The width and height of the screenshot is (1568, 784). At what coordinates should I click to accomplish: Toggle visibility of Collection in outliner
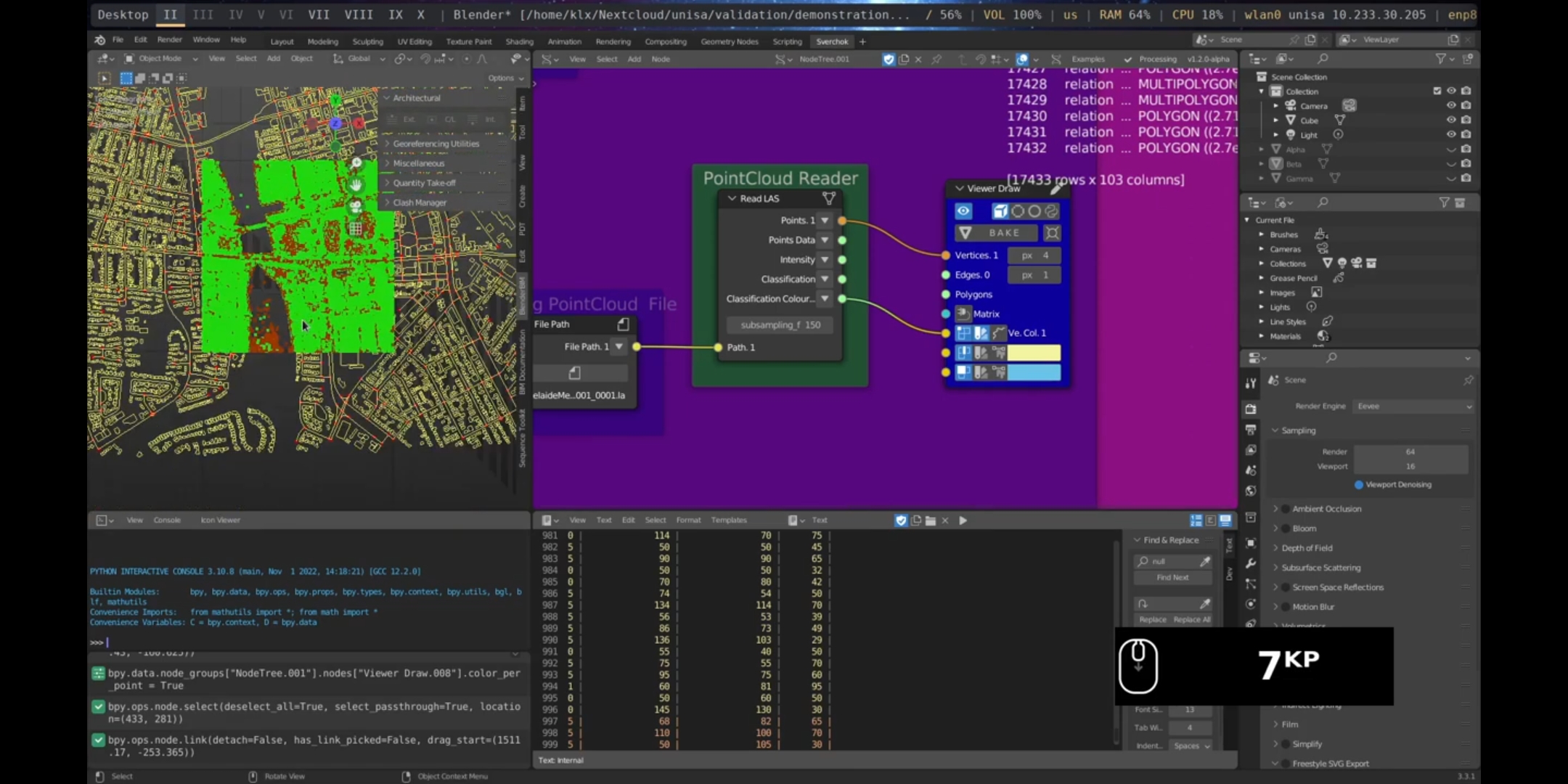point(1450,91)
